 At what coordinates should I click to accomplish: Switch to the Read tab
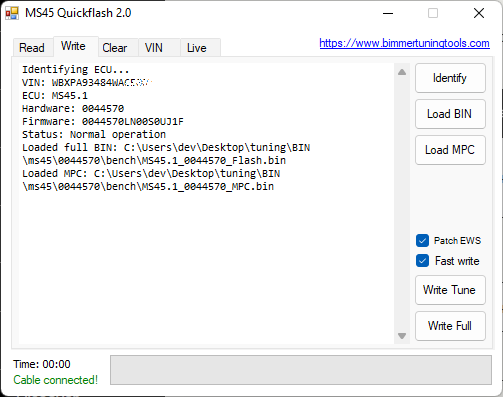pos(33,48)
